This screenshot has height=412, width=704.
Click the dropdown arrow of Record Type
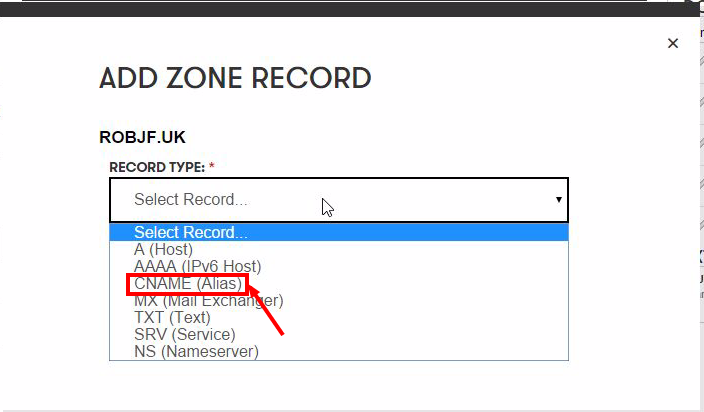coord(558,200)
